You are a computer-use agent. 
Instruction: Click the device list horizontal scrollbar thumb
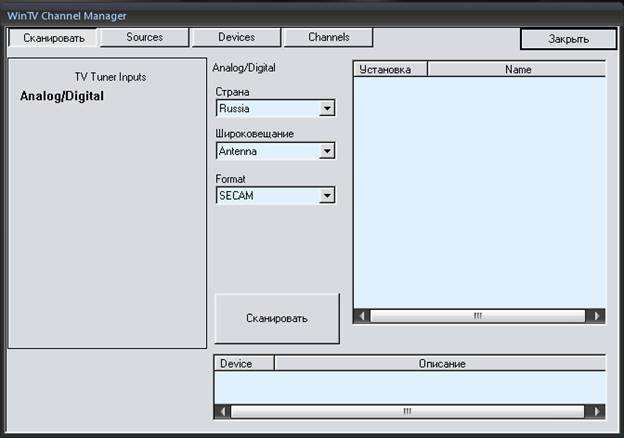click(408, 411)
